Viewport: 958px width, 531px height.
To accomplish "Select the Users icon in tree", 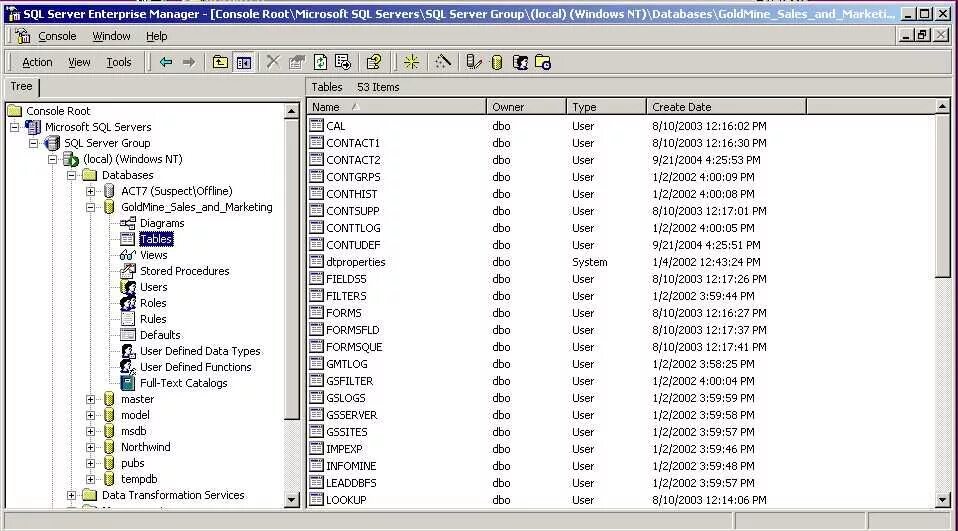I will [128, 287].
